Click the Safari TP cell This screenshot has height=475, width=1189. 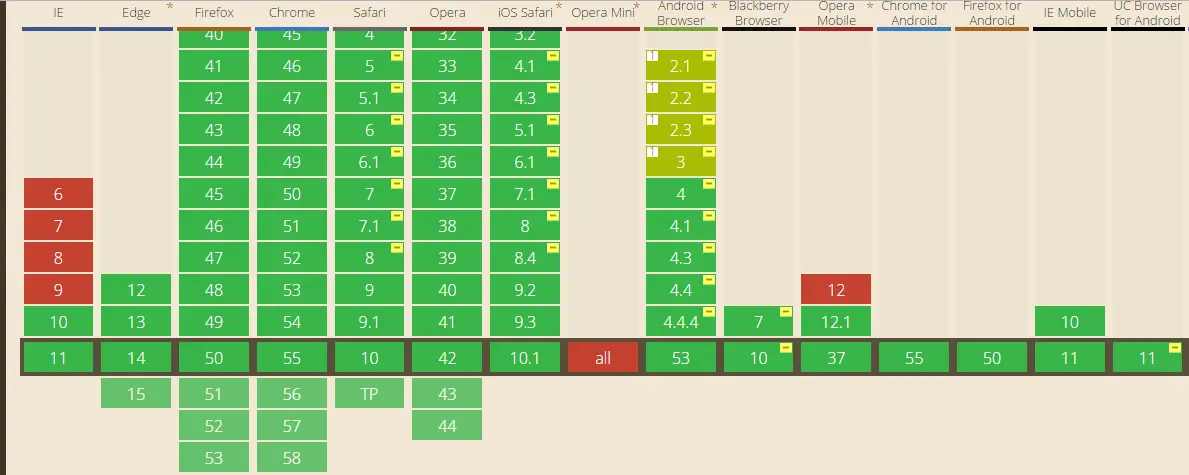(x=369, y=394)
